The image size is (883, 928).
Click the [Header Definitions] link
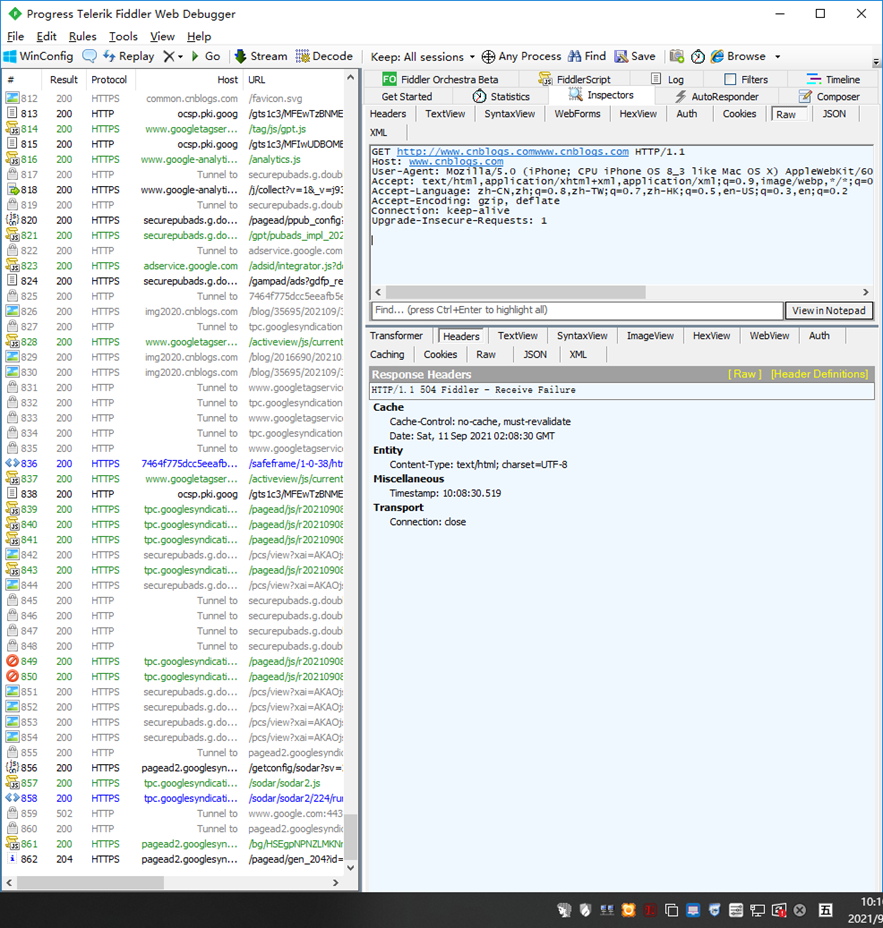pyautogui.click(x=819, y=374)
